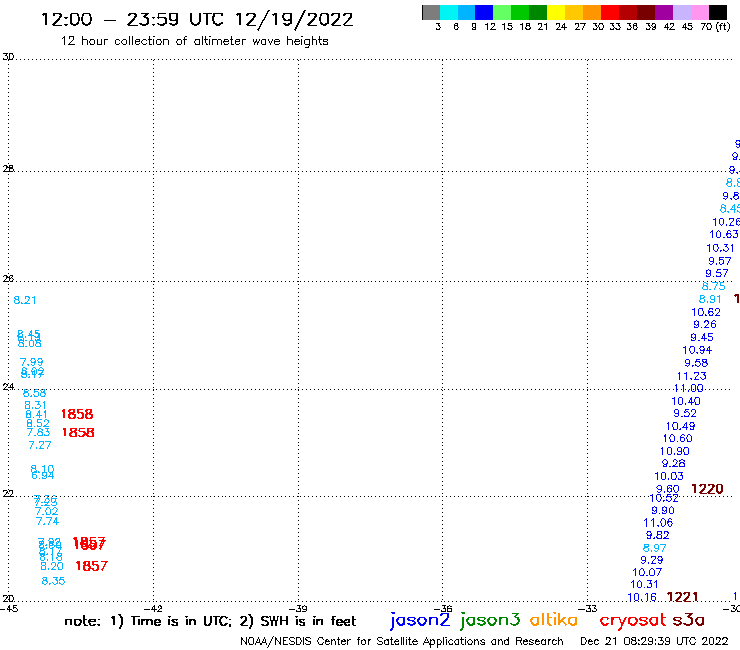Click the -45 longitude axis label
Screen dimensions: 740x650
coord(9,609)
